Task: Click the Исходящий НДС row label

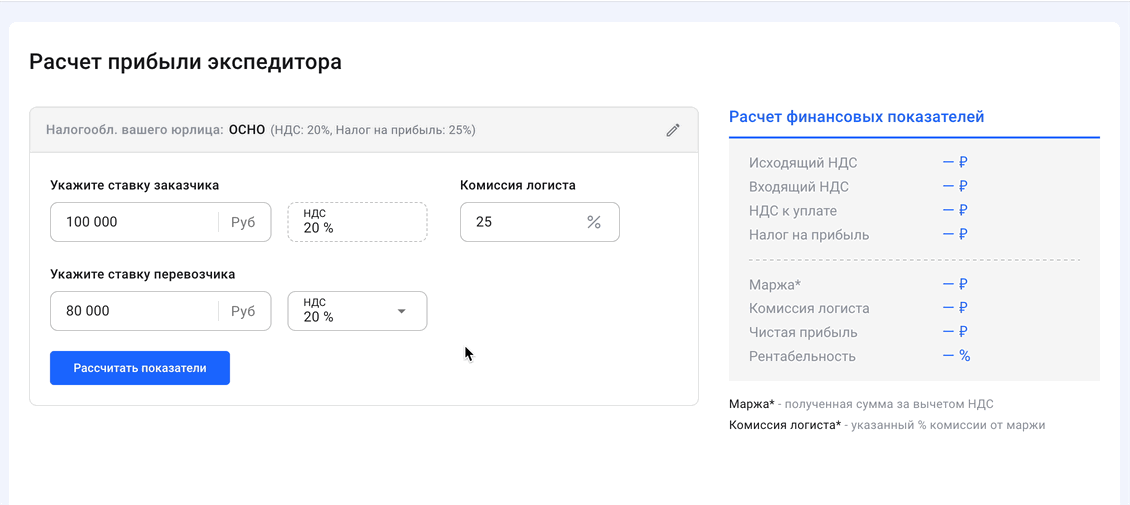Action: point(803,163)
